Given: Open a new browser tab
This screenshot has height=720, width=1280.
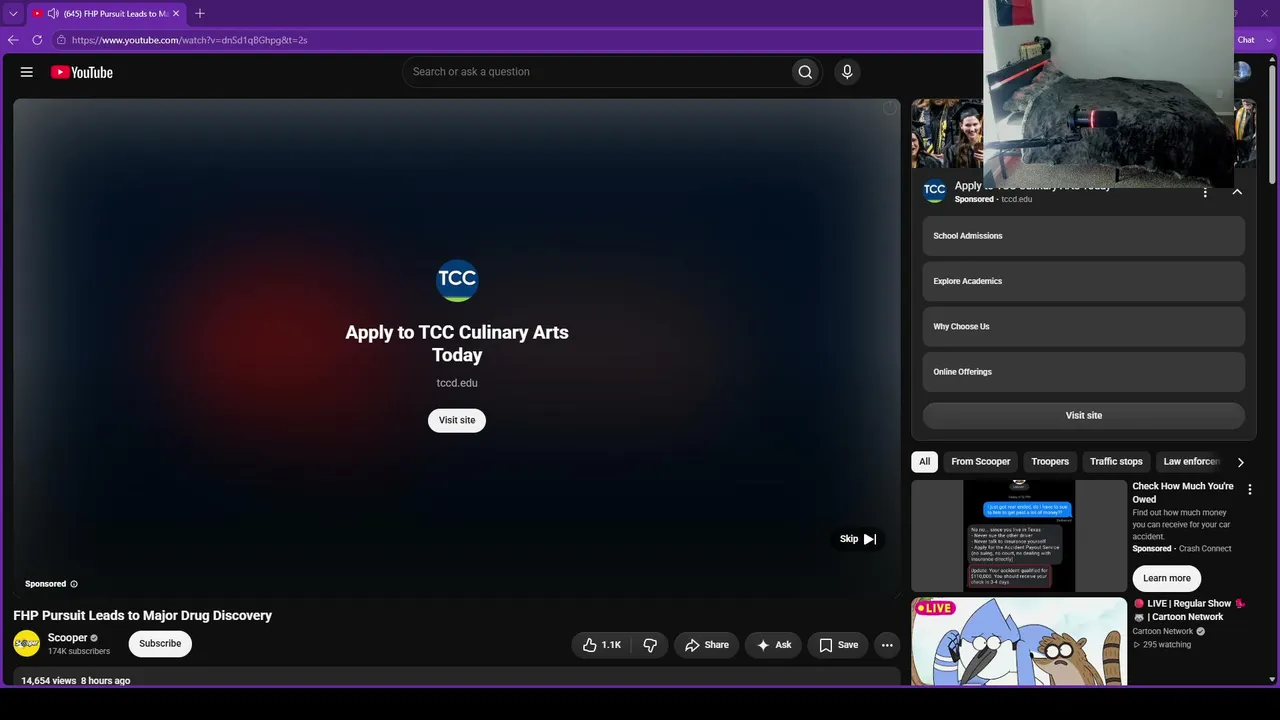Looking at the screenshot, I should (x=200, y=14).
